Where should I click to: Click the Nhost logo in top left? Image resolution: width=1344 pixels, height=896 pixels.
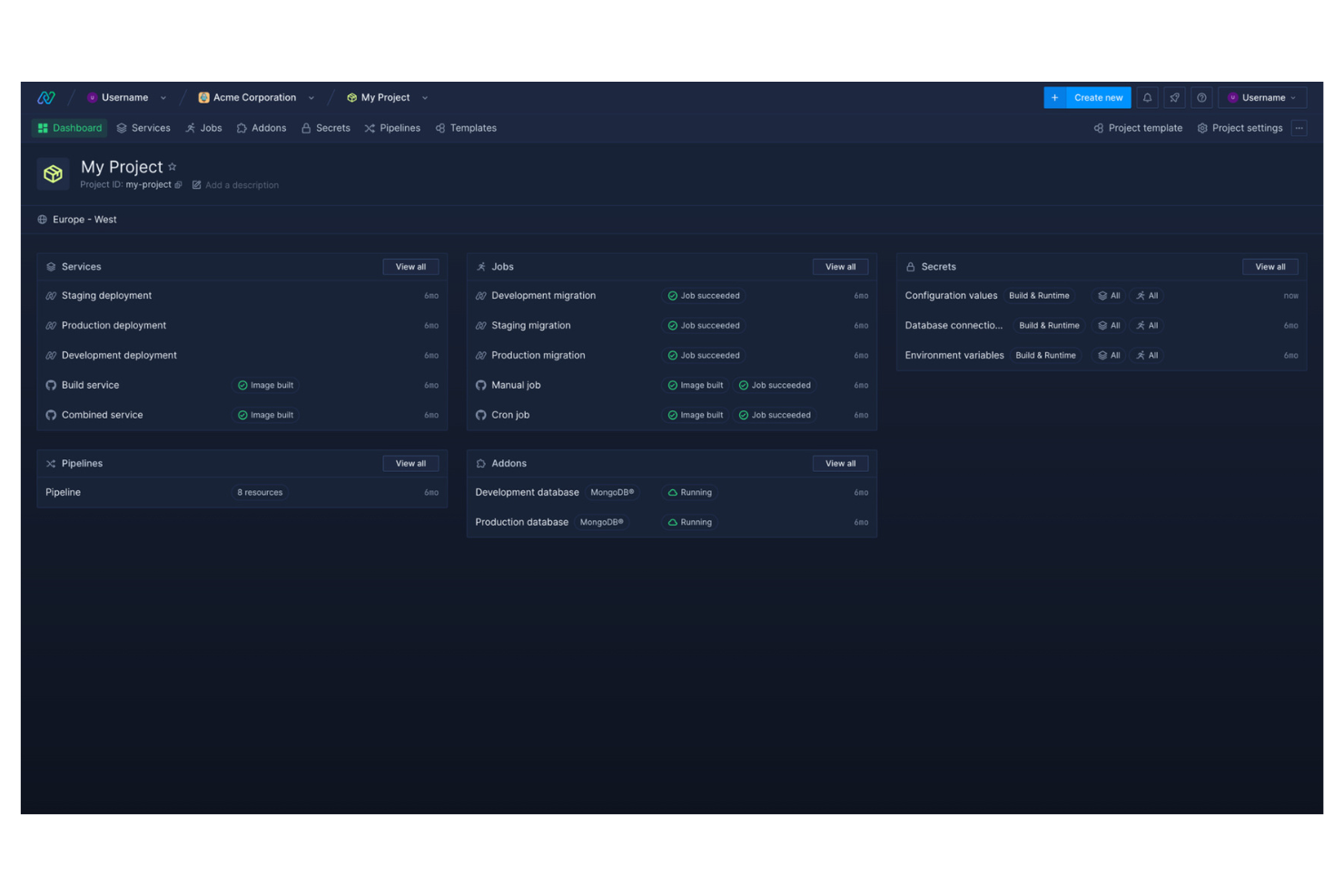tap(45, 97)
